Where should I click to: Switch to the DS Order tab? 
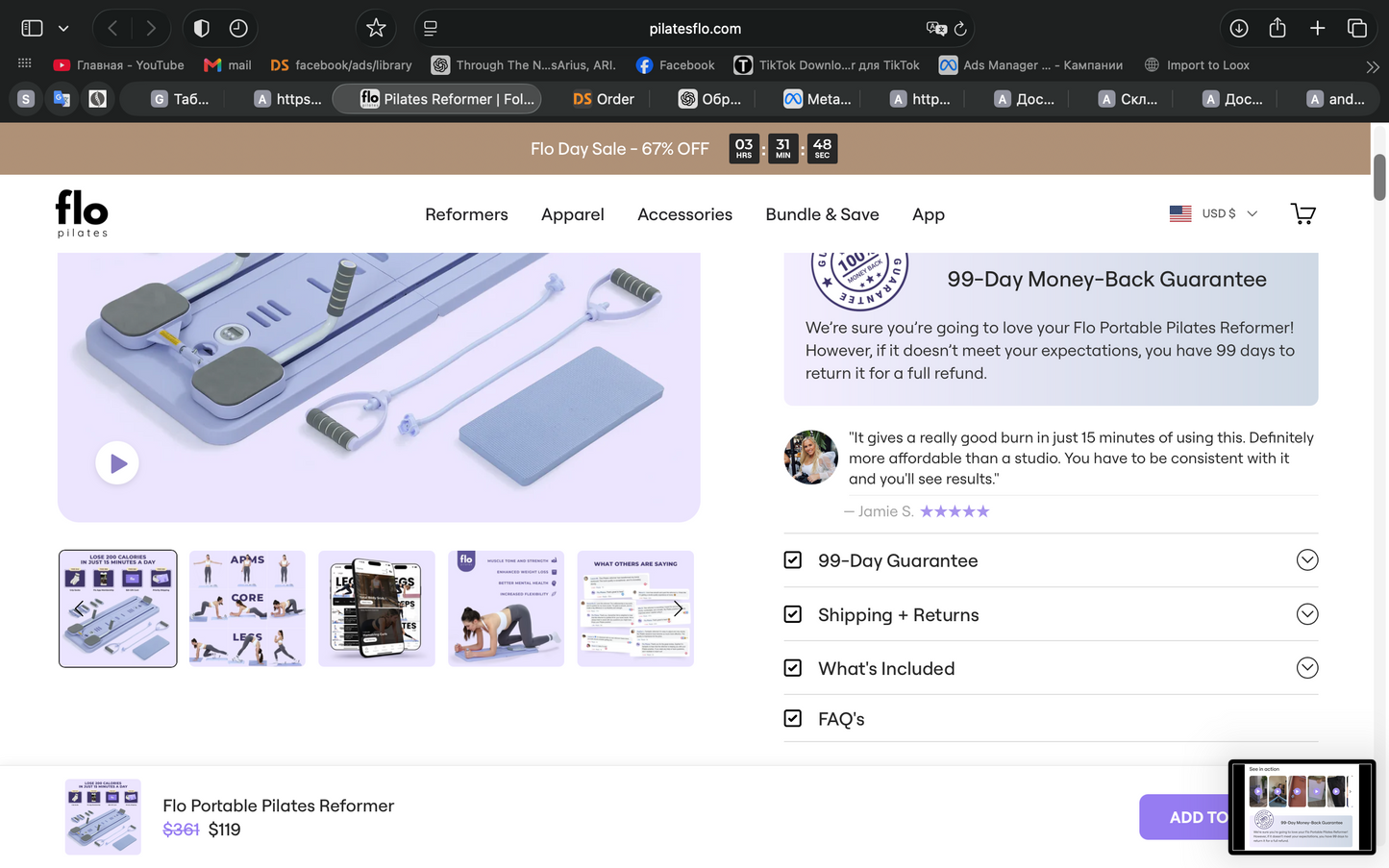point(604,98)
